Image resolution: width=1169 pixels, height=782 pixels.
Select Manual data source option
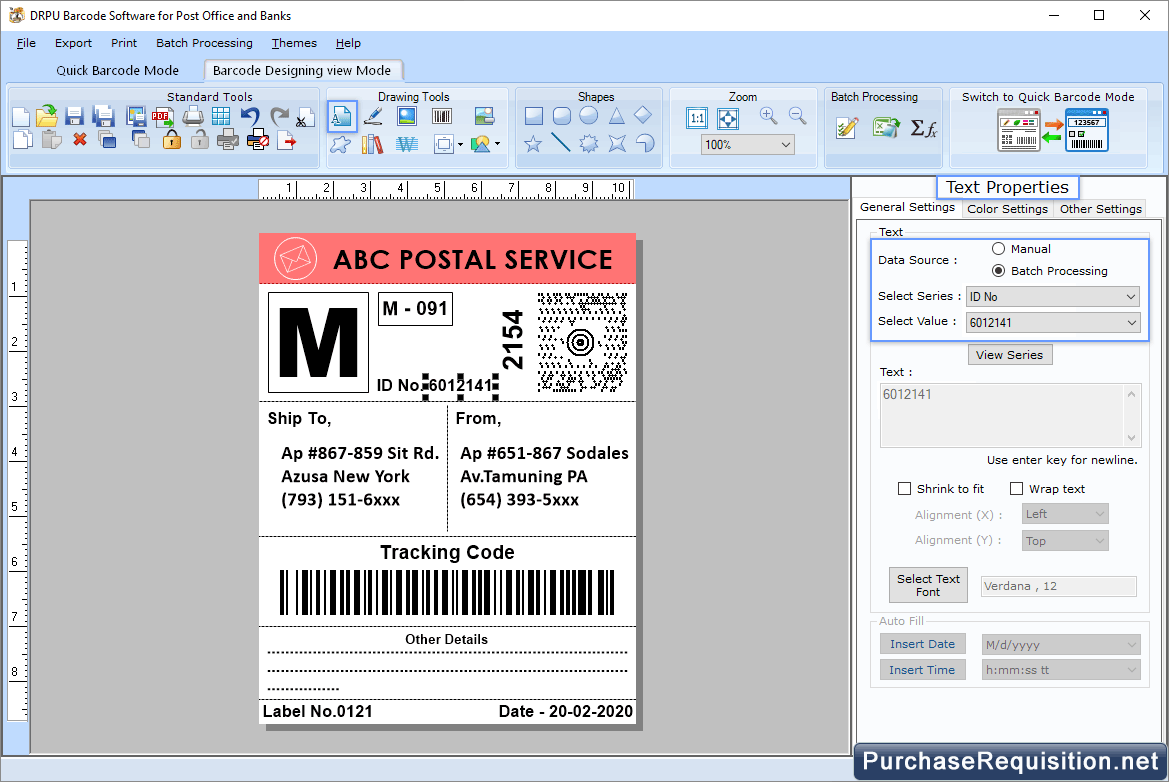click(999, 249)
